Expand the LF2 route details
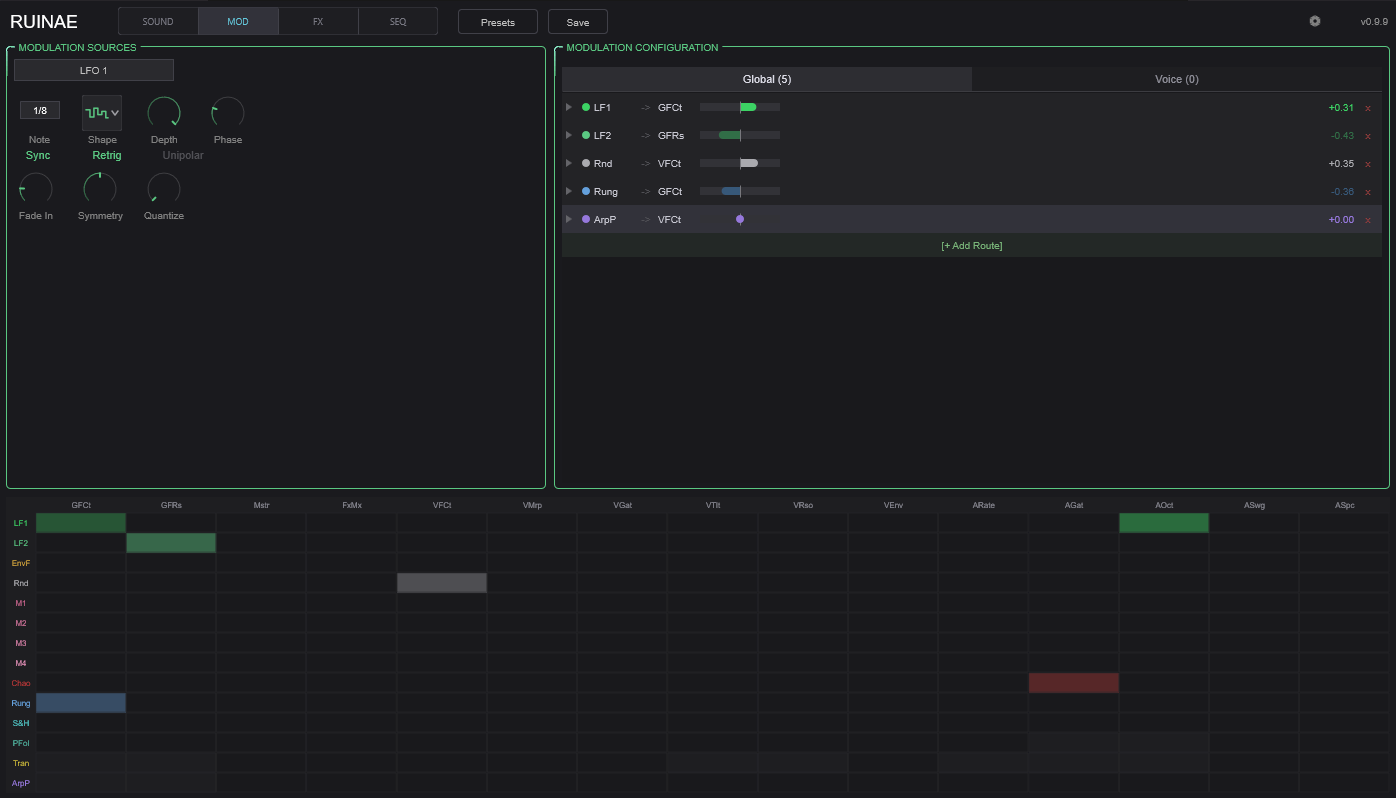This screenshot has width=1396, height=798. pyautogui.click(x=569, y=135)
